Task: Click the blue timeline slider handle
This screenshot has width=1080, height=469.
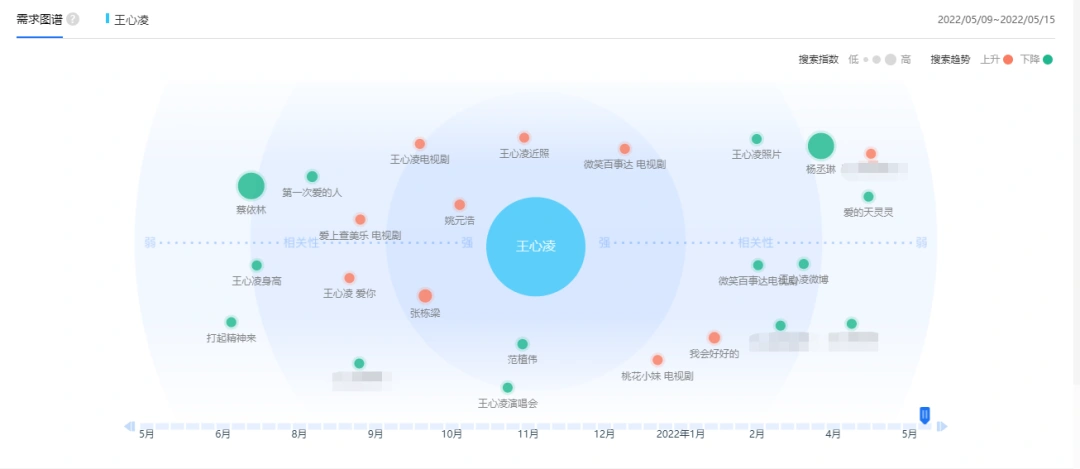Action: (925, 415)
